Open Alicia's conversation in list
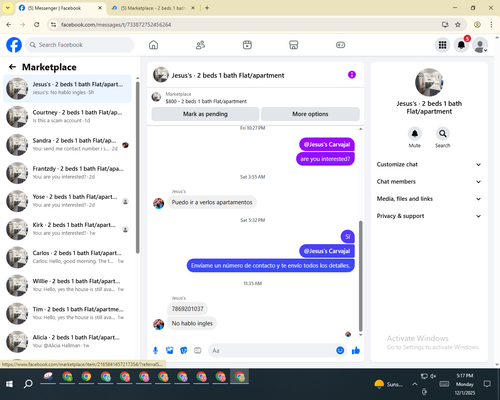The height and width of the screenshot is (400, 500). (x=68, y=342)
